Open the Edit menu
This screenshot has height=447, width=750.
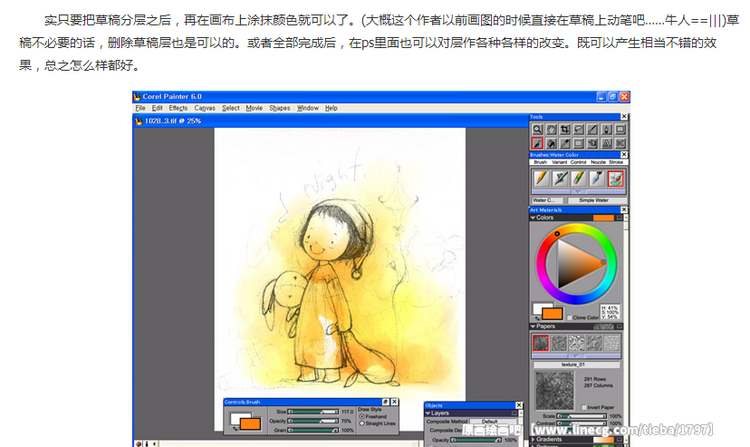tap(157, 108)
